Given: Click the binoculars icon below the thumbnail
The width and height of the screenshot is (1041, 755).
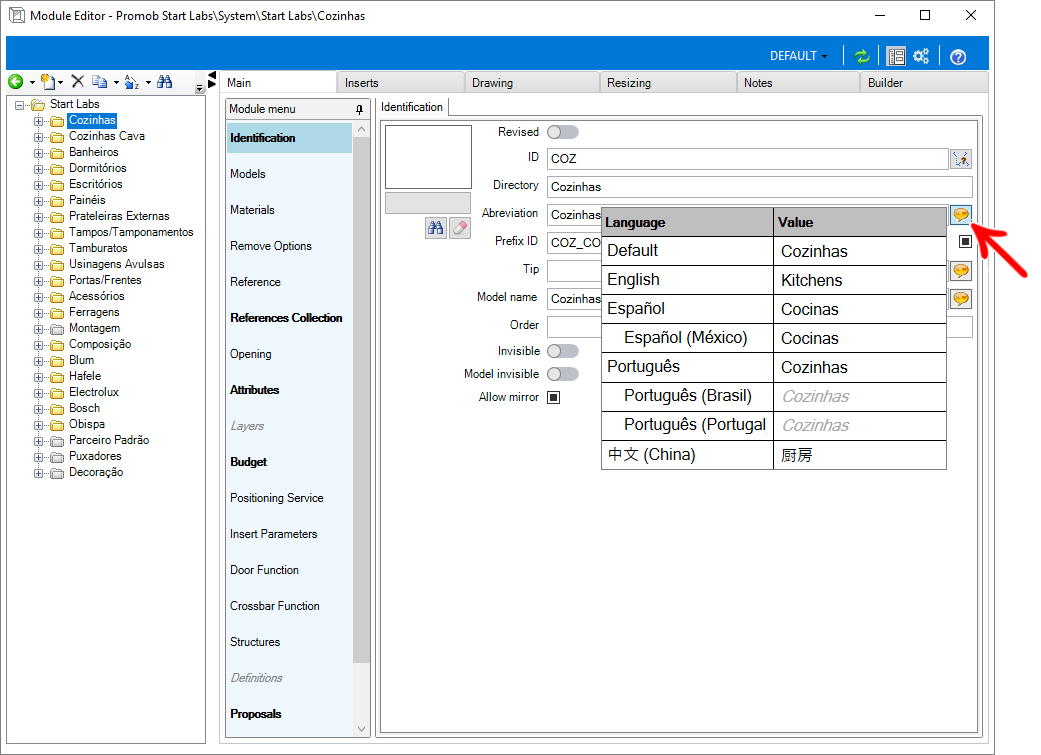Looking at the screenshot, I should 436,228.
